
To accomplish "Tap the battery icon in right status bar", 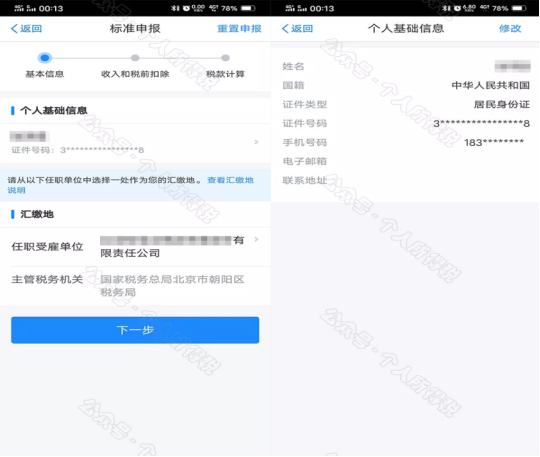I will [x=519, y=8].
